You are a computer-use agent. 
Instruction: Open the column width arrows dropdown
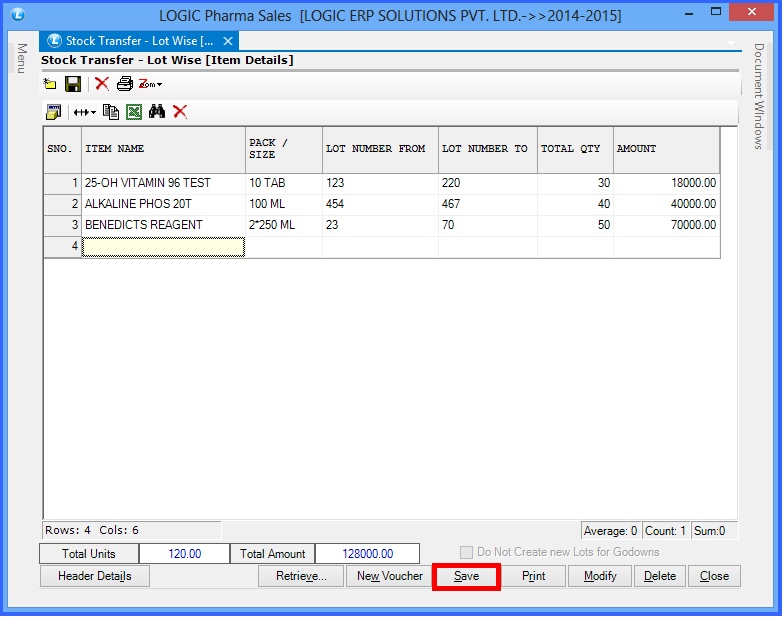click(84, 112)
